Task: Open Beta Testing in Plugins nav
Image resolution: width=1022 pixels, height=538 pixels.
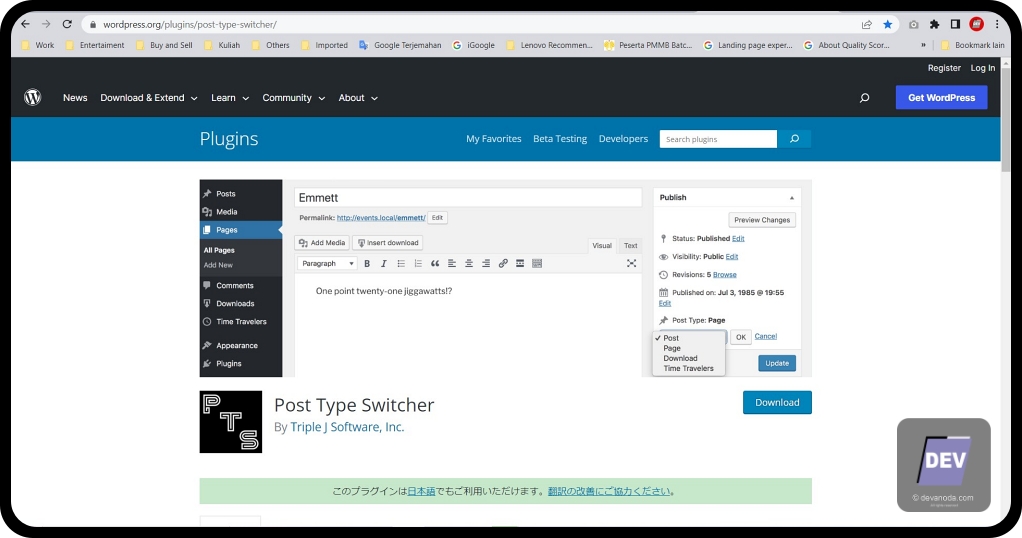Action: tap(560, 139)
